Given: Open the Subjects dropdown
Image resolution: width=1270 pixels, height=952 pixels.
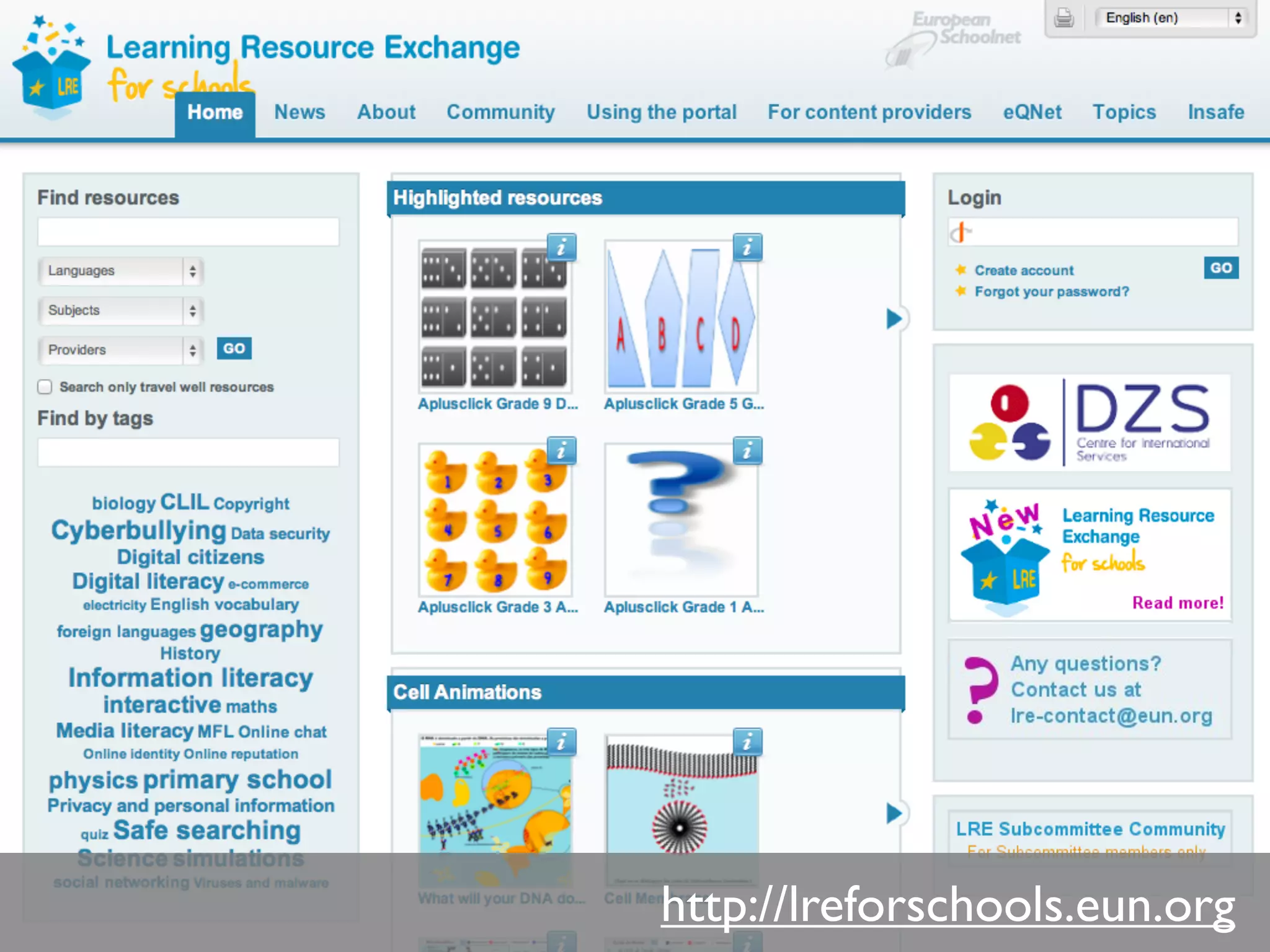Looking at the screenshot, I should 120,311.
